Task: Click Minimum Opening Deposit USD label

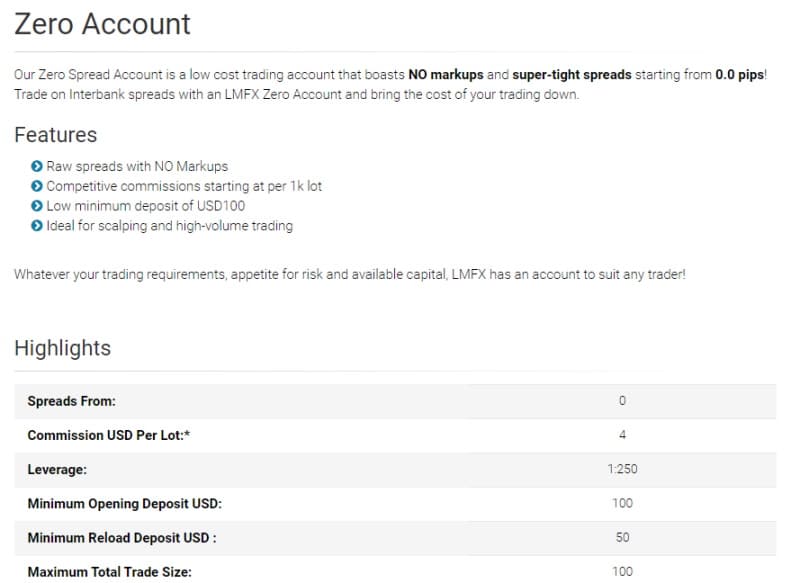Action: [124, 503]
